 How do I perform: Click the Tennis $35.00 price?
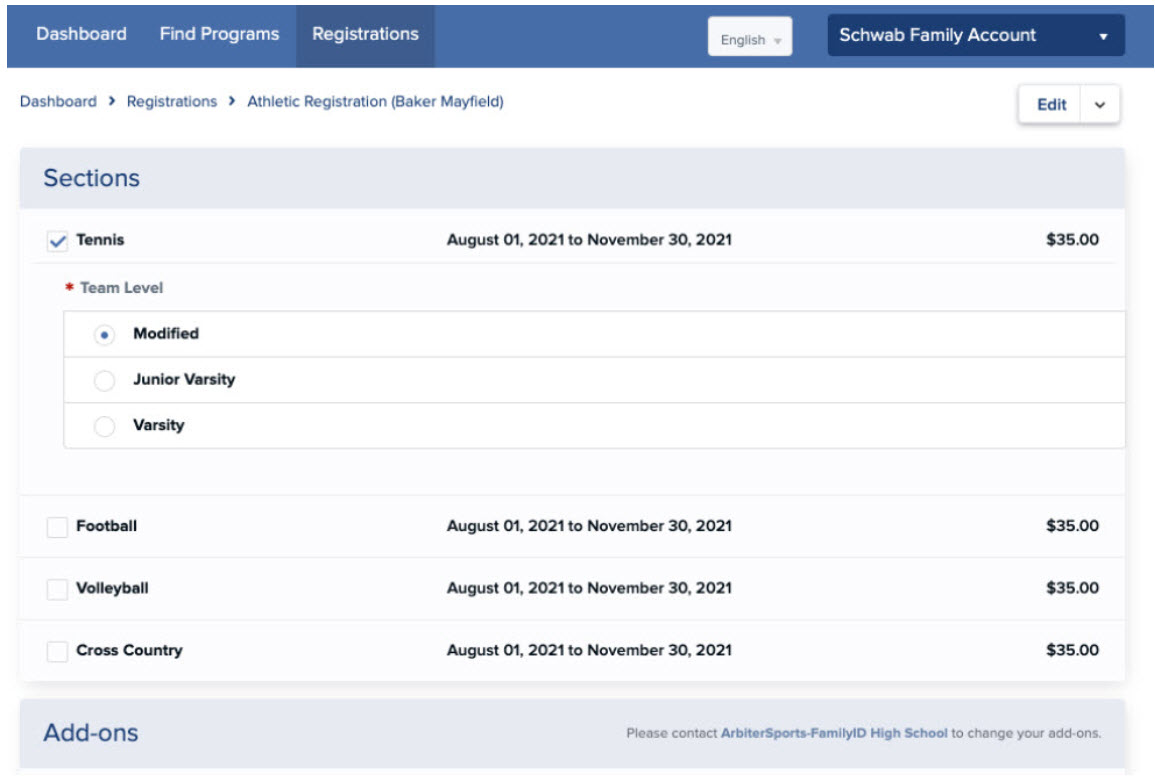pyautogui.click(x=1072, y=240)
